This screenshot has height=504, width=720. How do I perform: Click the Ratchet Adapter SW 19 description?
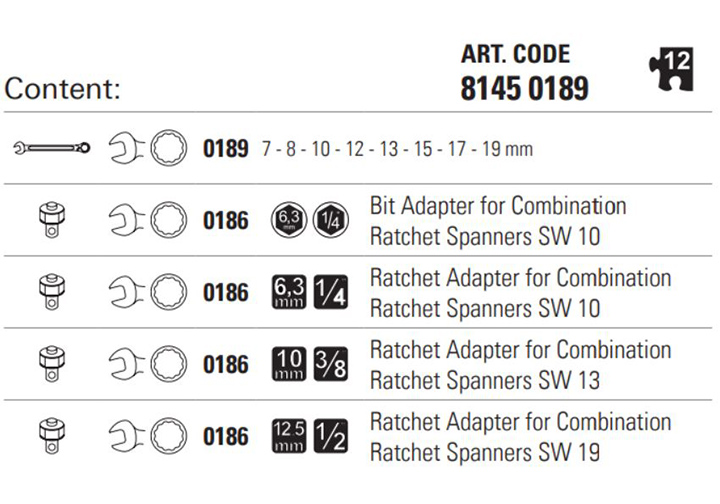[520, 437]
